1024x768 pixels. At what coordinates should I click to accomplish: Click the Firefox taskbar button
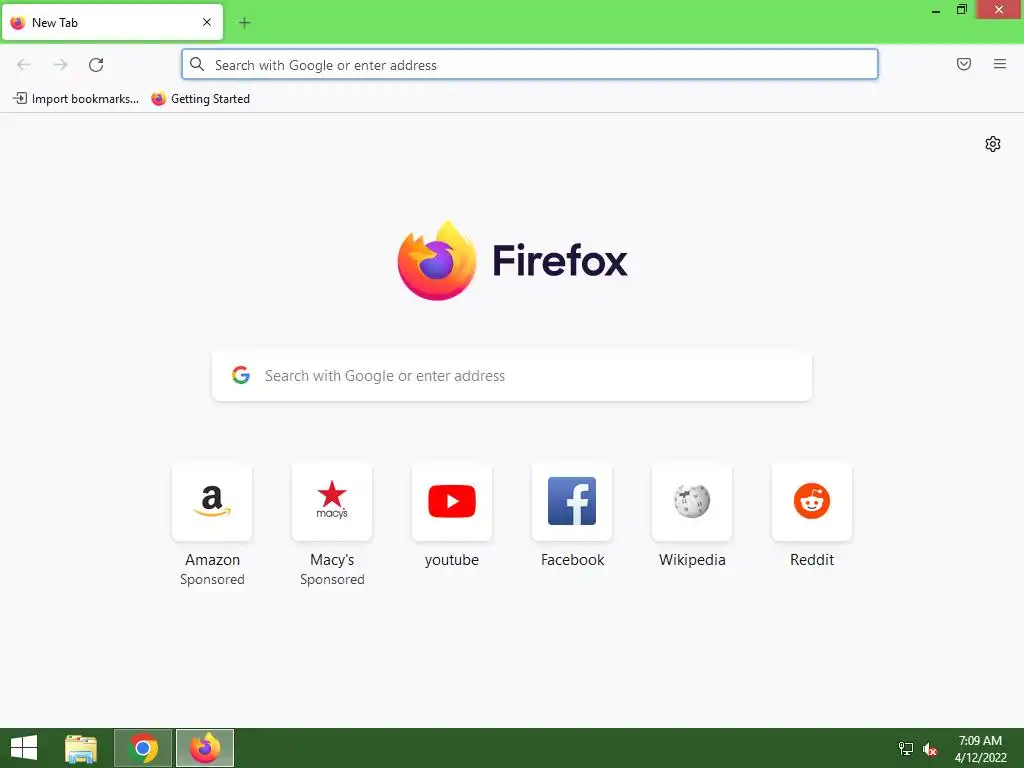click(x=205, y=748)
